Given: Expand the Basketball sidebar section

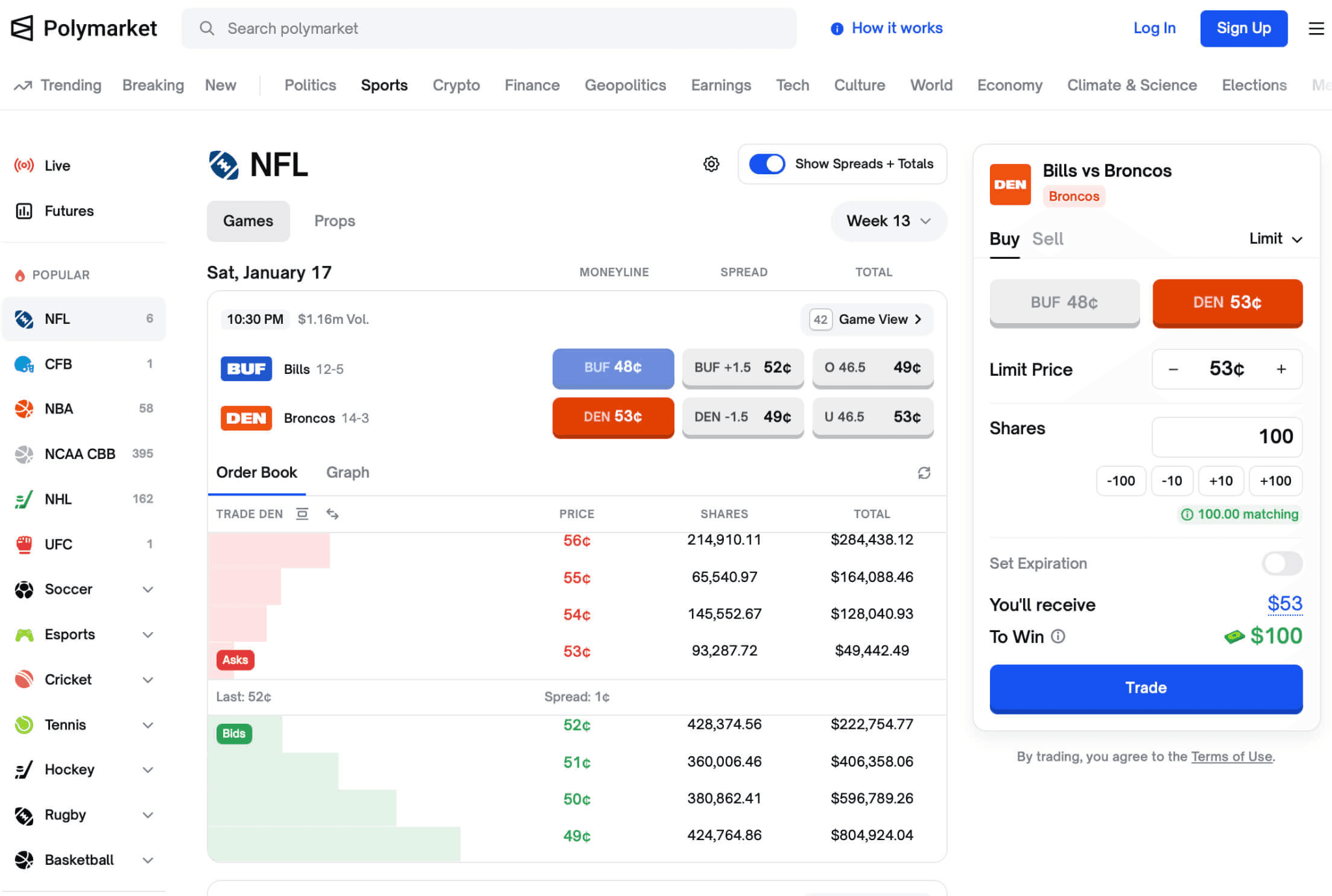Looking at the screenshot, I should pyautogui.click(x=148, y=860).
